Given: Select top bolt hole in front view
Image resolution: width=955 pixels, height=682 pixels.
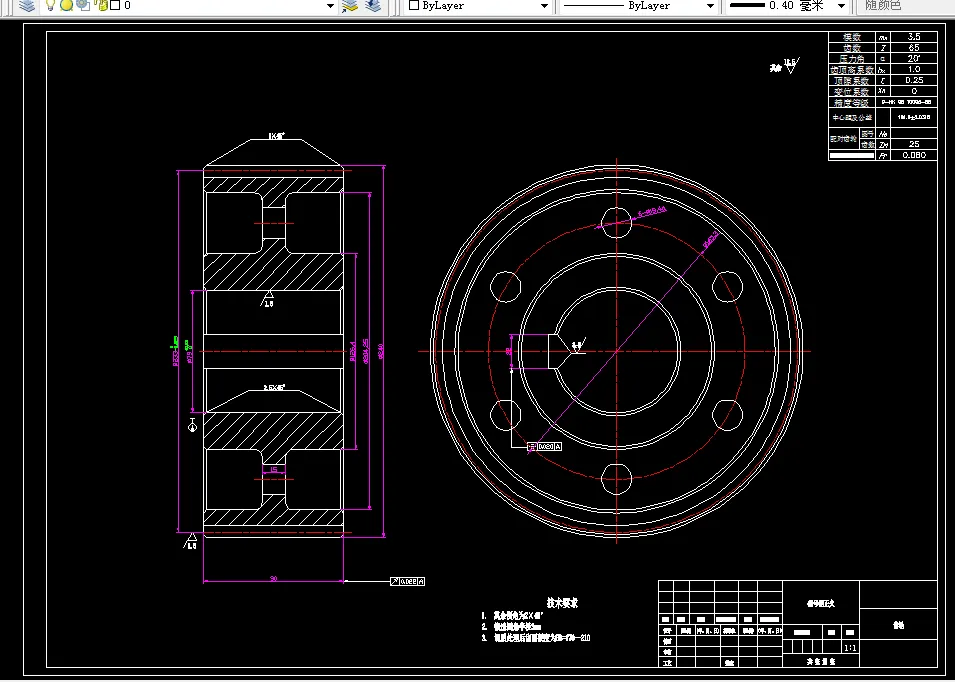Looking at the screenshot, I should pyautogui.click(x=616, y=223).
